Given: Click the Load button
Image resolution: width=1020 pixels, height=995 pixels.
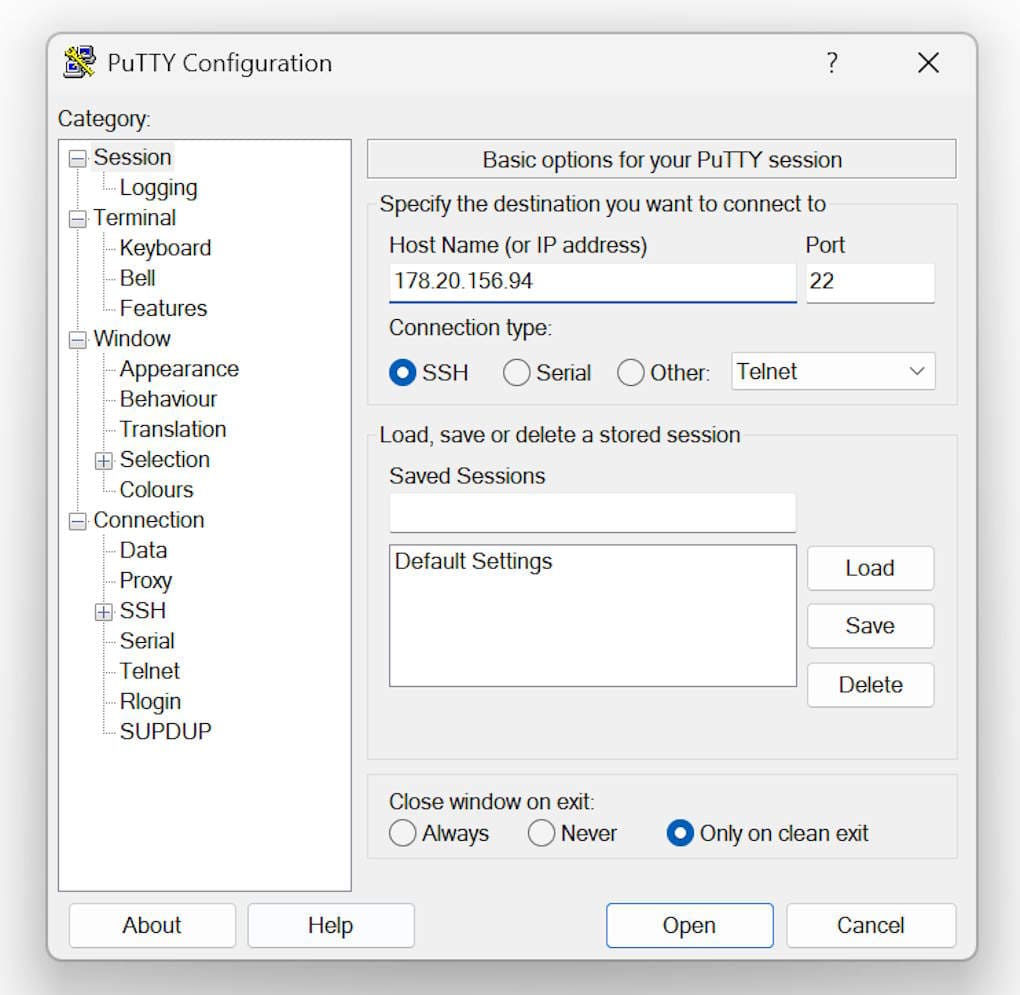Looking at the screenshot, I should (x=870, y=568).
